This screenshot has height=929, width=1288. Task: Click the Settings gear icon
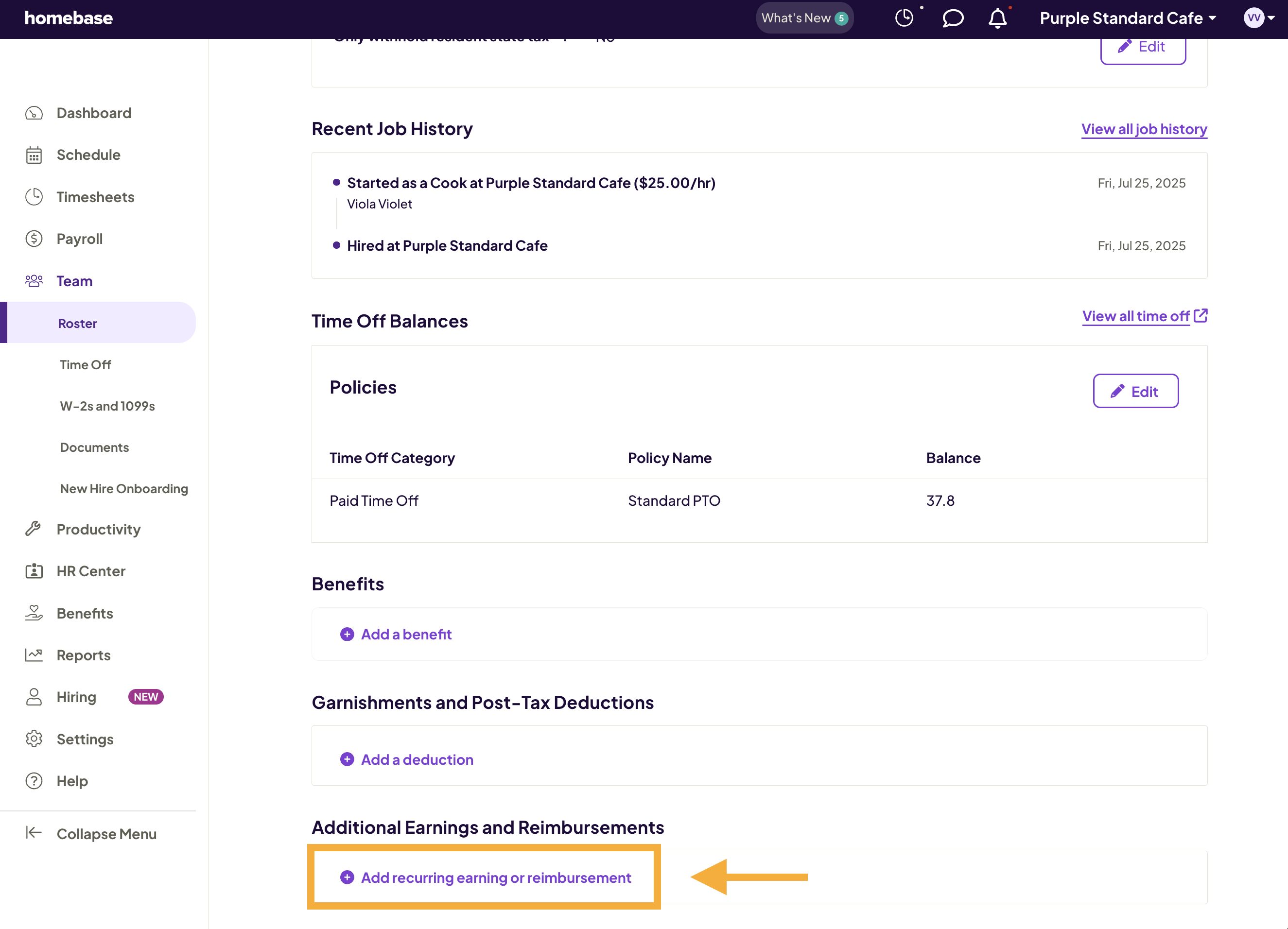(x=34, y=739)
